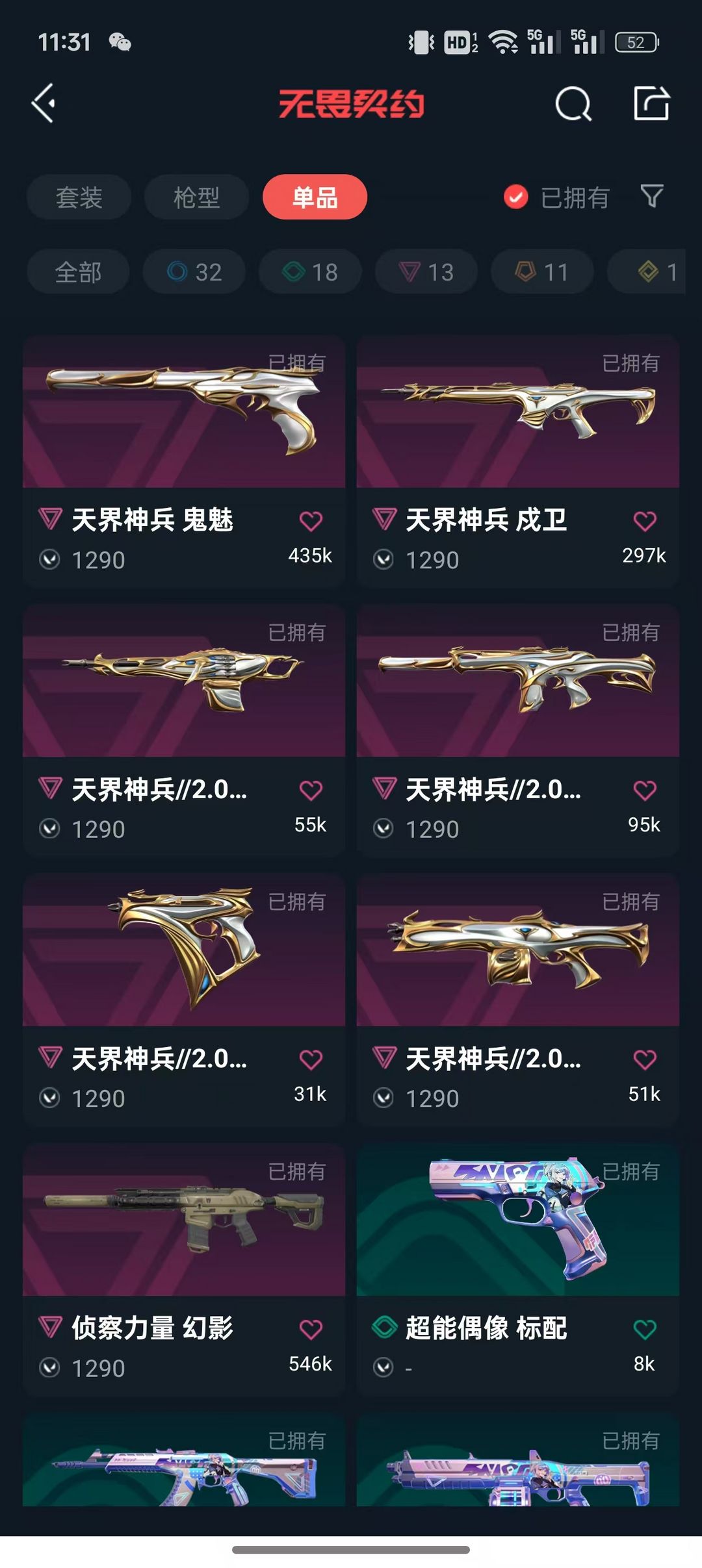Tap heart icon showing 95k likes
Image resolution: width=702 pixels, height=1568 pixels.
point(644,790)
